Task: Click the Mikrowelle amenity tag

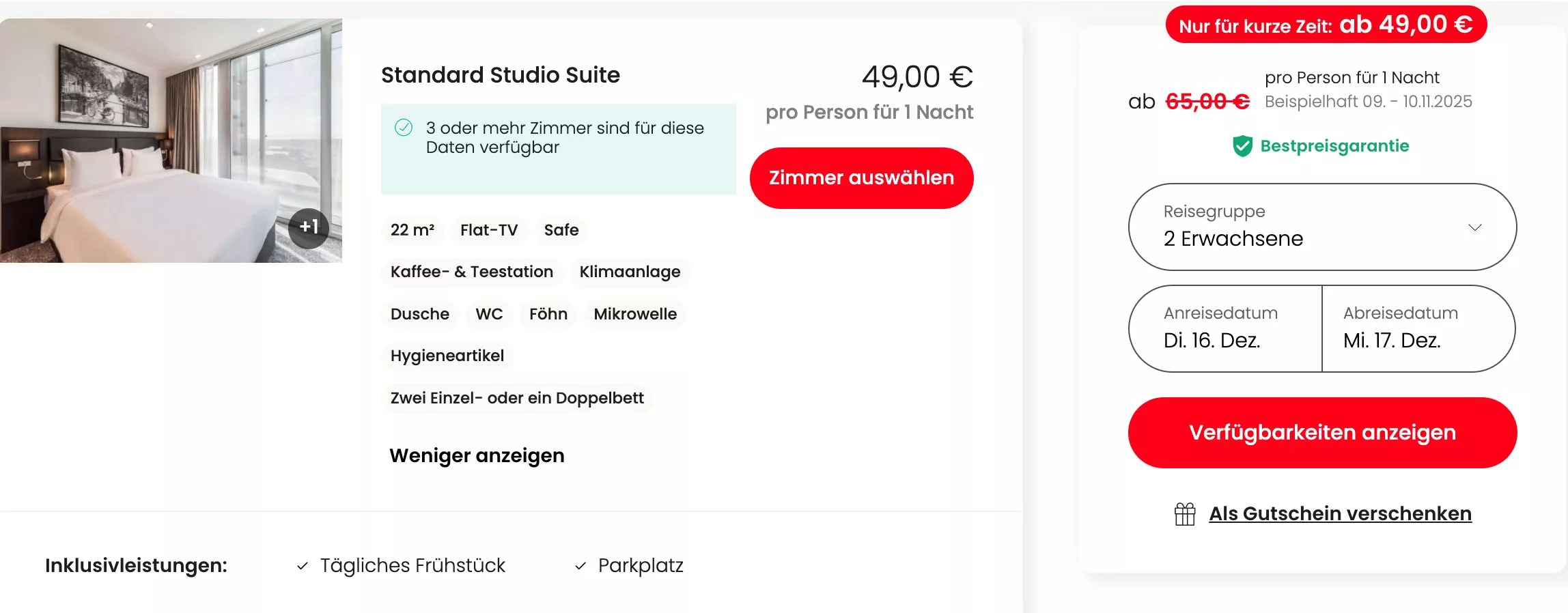Action: (x=635, y=314)
